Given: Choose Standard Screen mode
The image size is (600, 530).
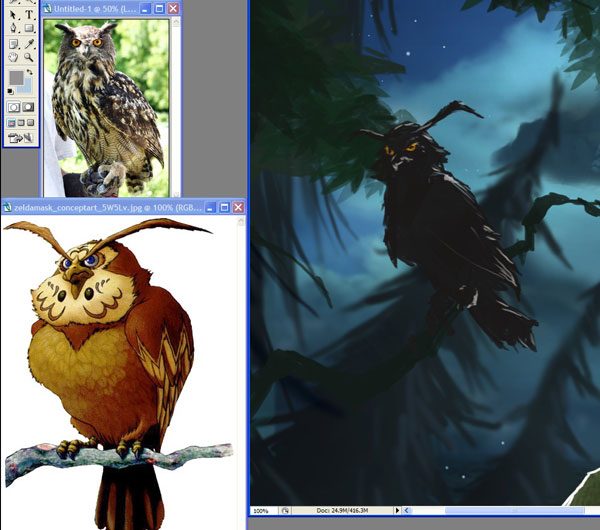Looking at the screenshot, I should (11, 123).
